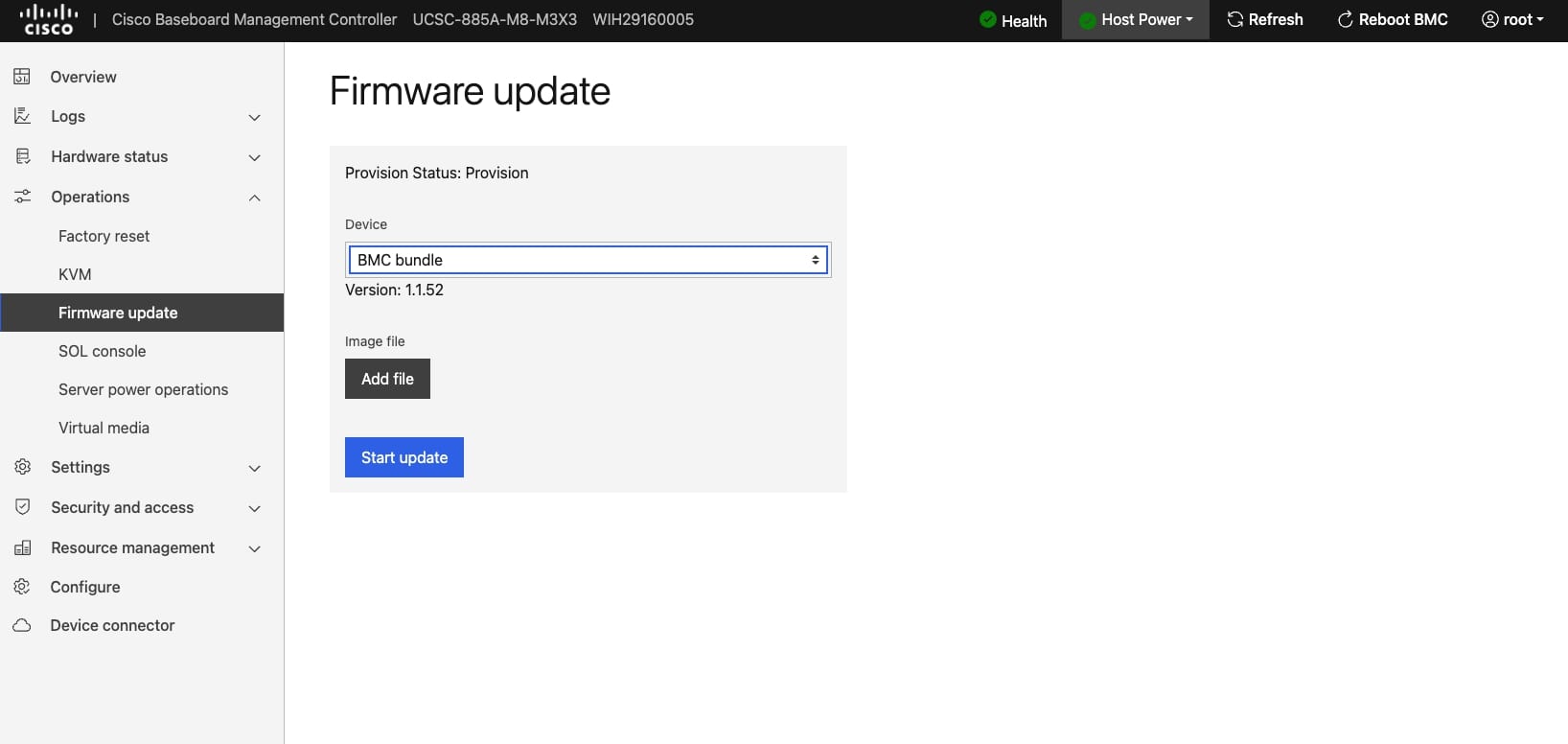Click the Provision Status: Provision text

[x=437, y=173]
